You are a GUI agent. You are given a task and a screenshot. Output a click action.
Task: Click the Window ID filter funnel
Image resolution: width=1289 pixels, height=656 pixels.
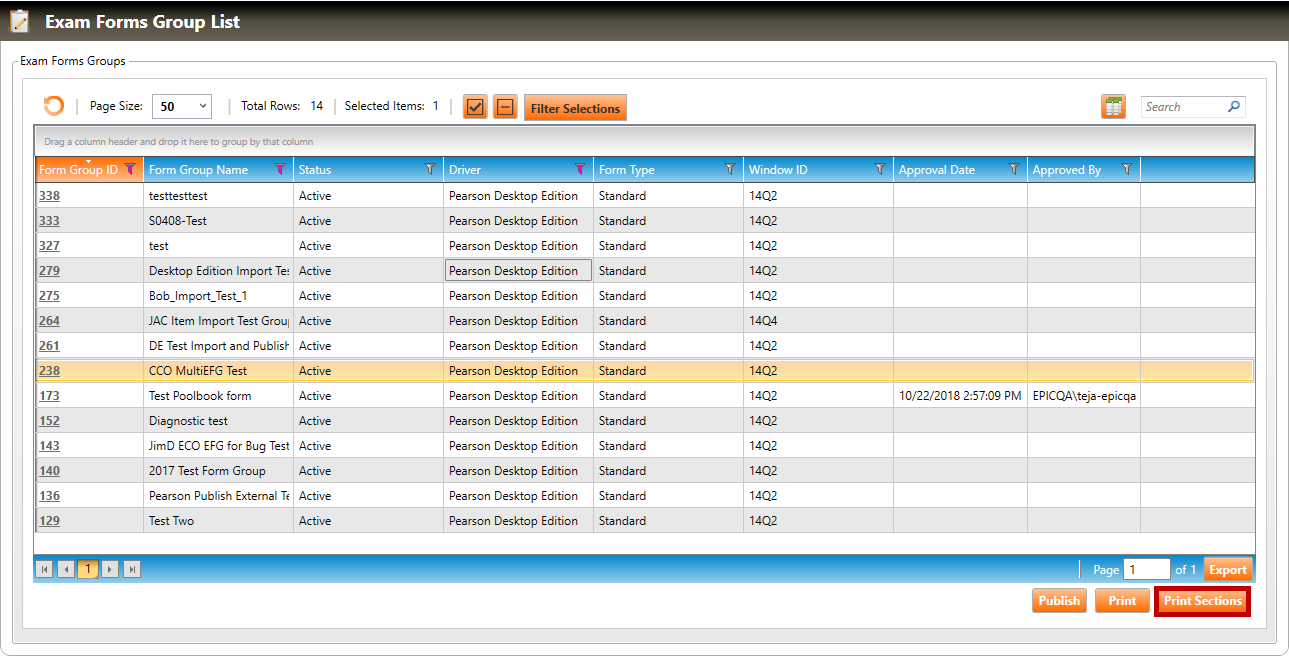coord(880,170)
